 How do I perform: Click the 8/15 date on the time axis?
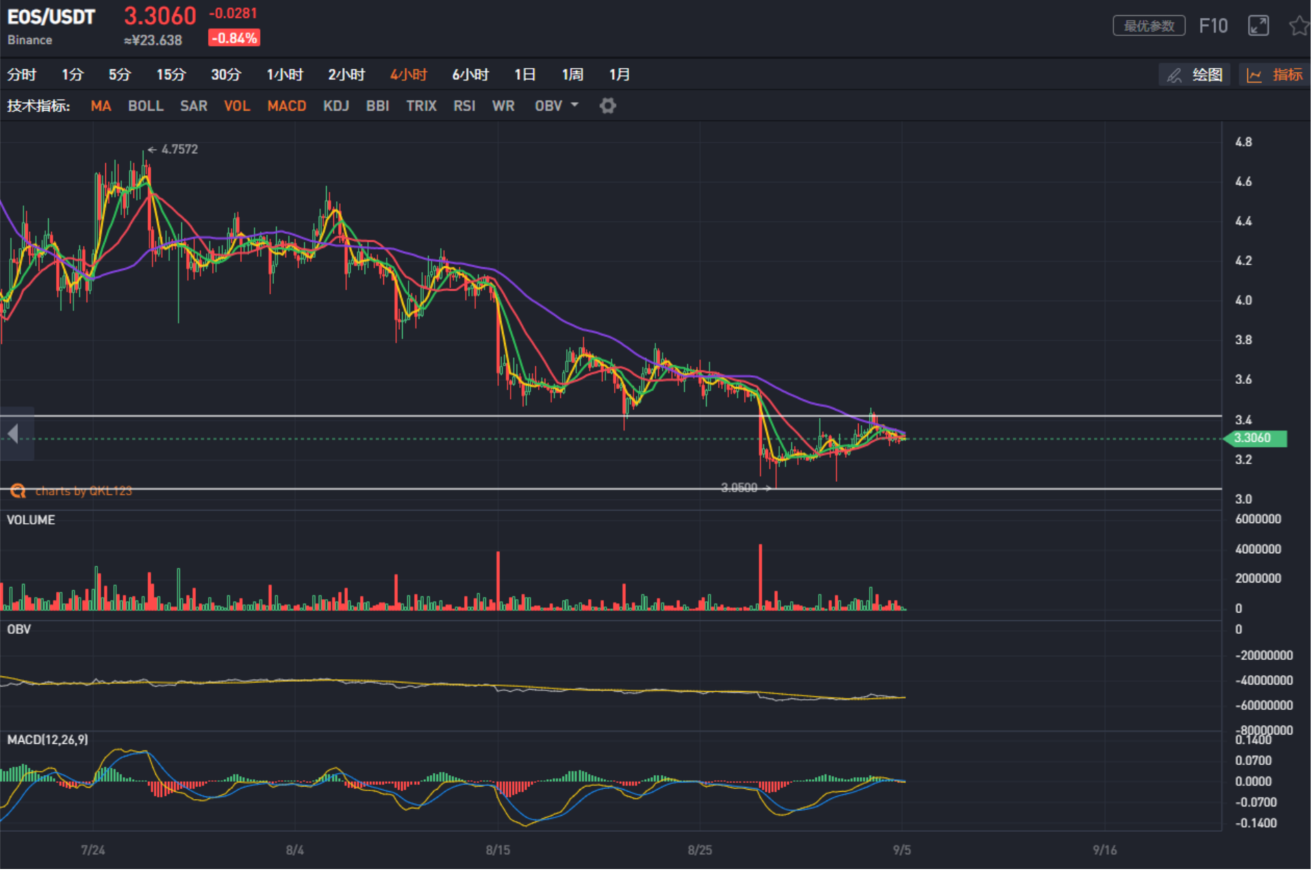tap(497, 850)
